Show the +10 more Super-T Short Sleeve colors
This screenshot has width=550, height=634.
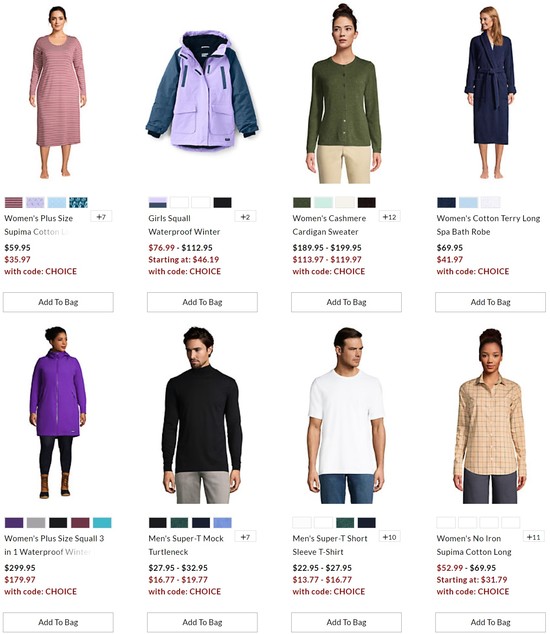(x=389, y=537)
